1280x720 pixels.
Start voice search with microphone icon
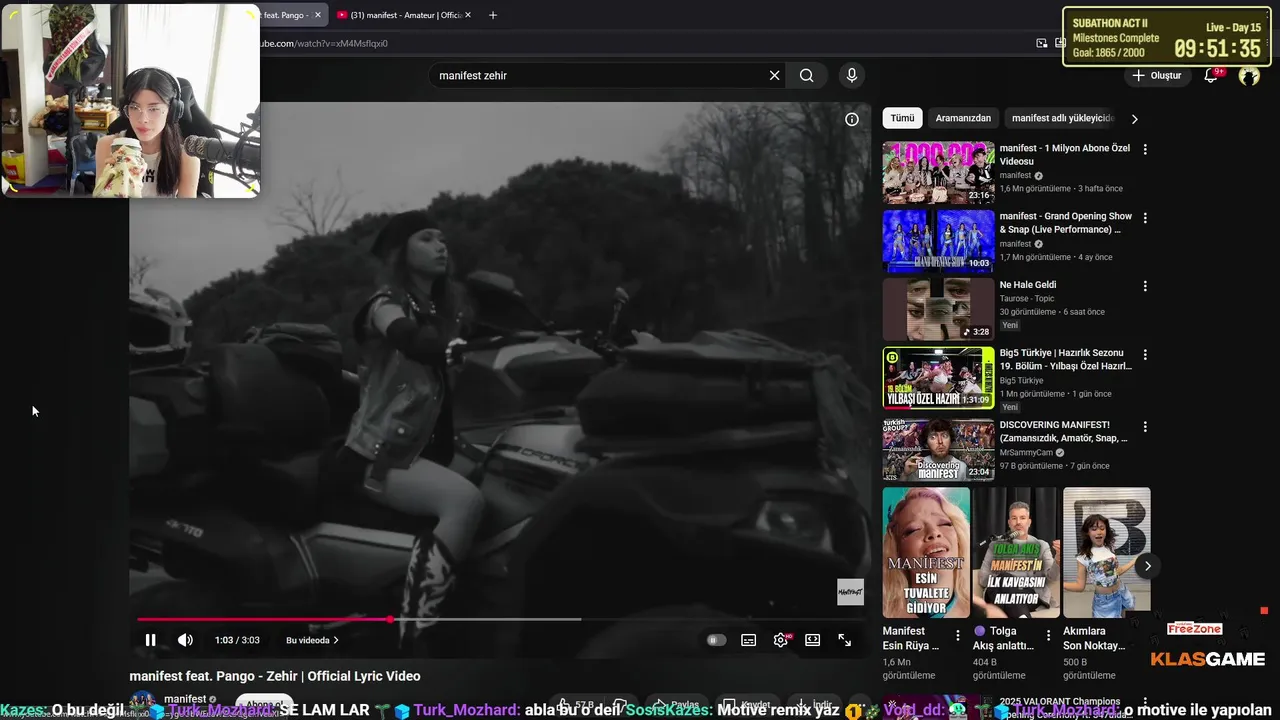click(x=852, y=75)
